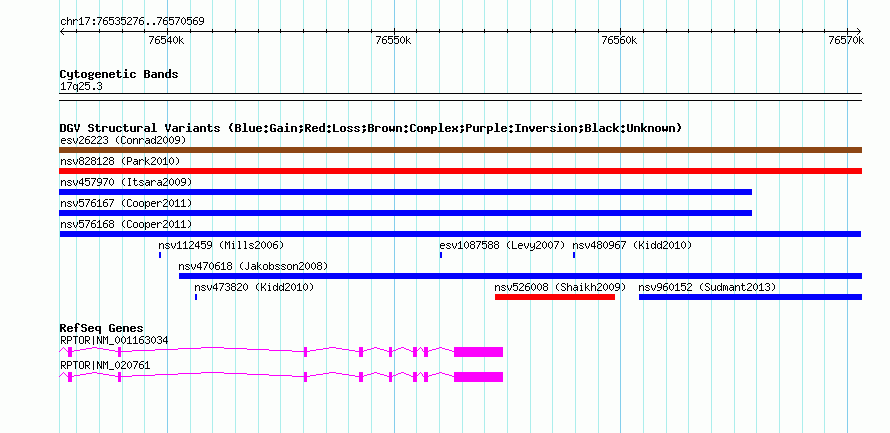Click the RefSeq Genes track title
This screenshot has height=433, width=890.
pos(102,328)
